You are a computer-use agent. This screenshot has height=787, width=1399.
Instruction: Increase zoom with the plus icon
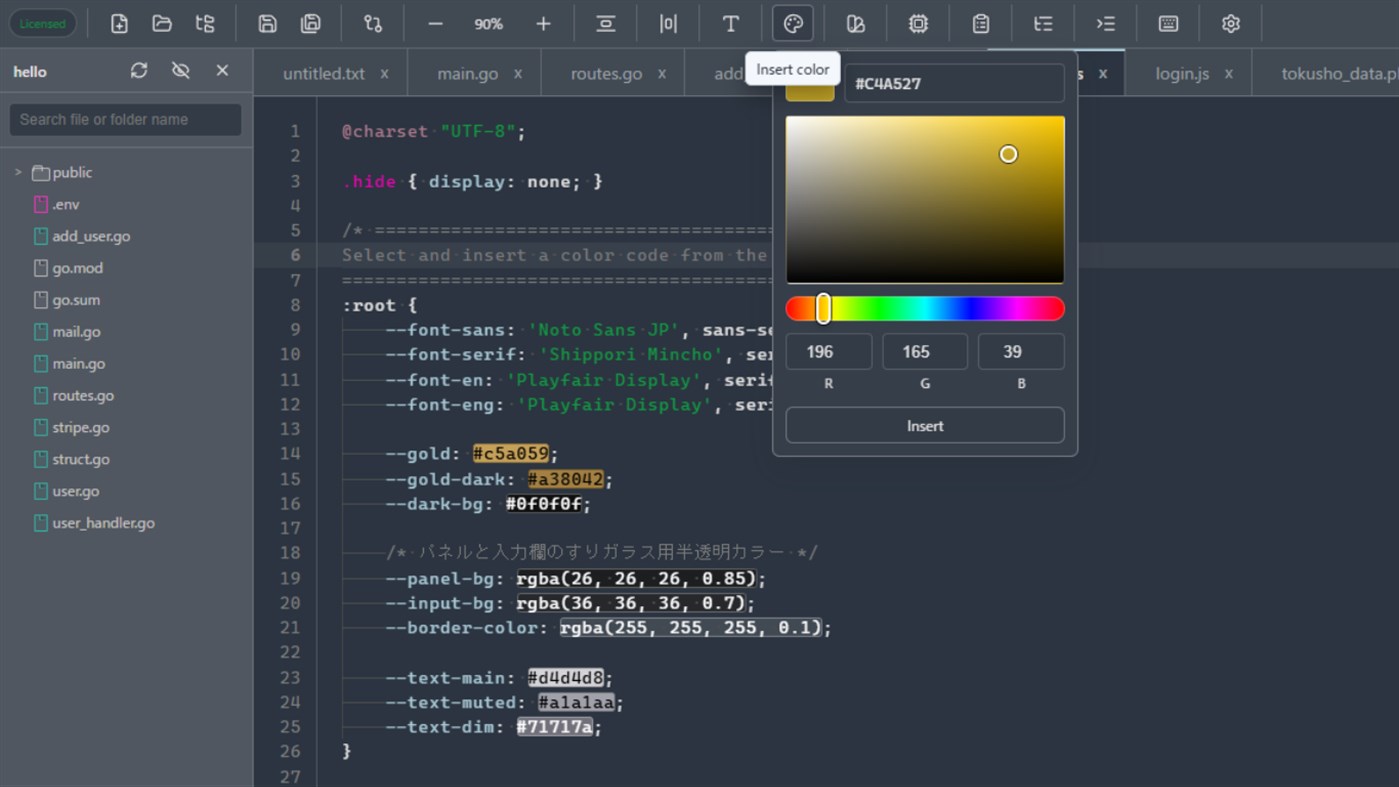[543, 24]
